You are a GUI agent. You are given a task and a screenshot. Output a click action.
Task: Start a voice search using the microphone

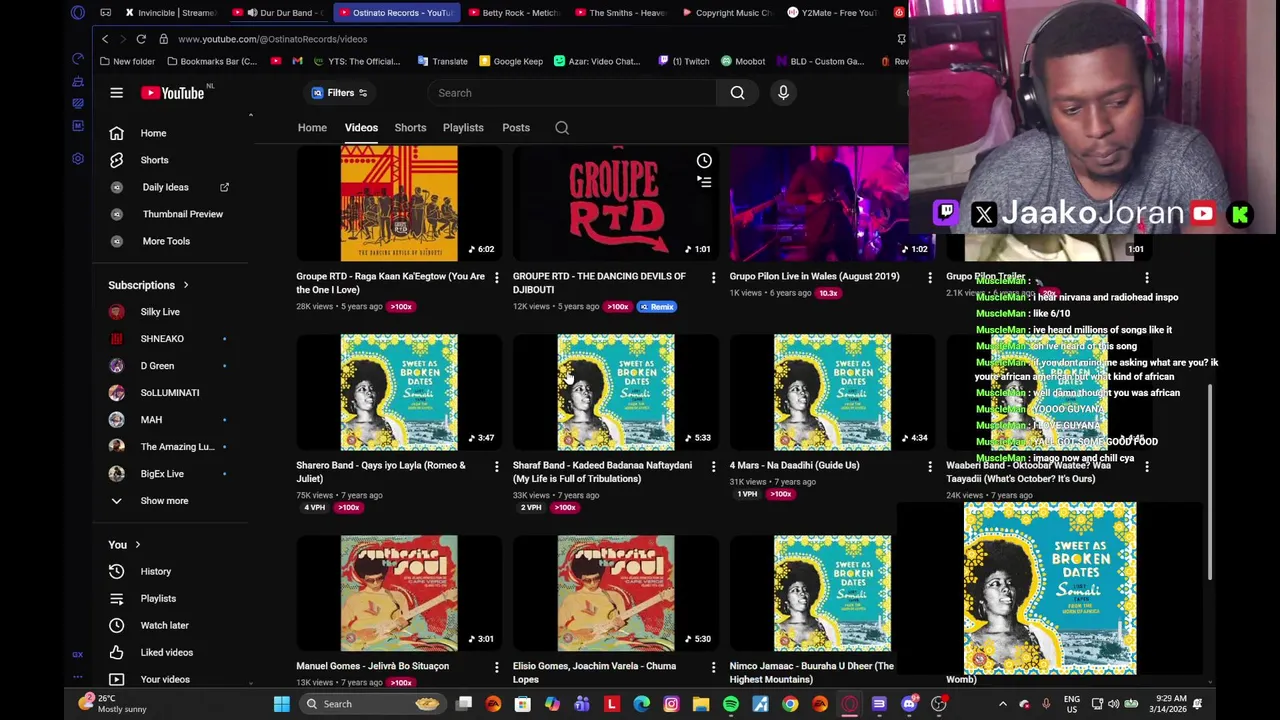(783, 93)
